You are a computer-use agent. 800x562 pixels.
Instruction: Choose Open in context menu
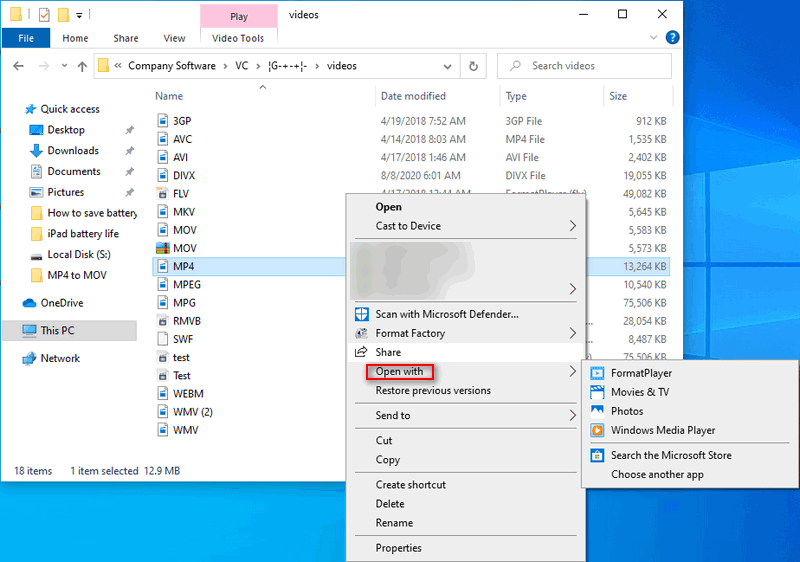pos(388,207)
